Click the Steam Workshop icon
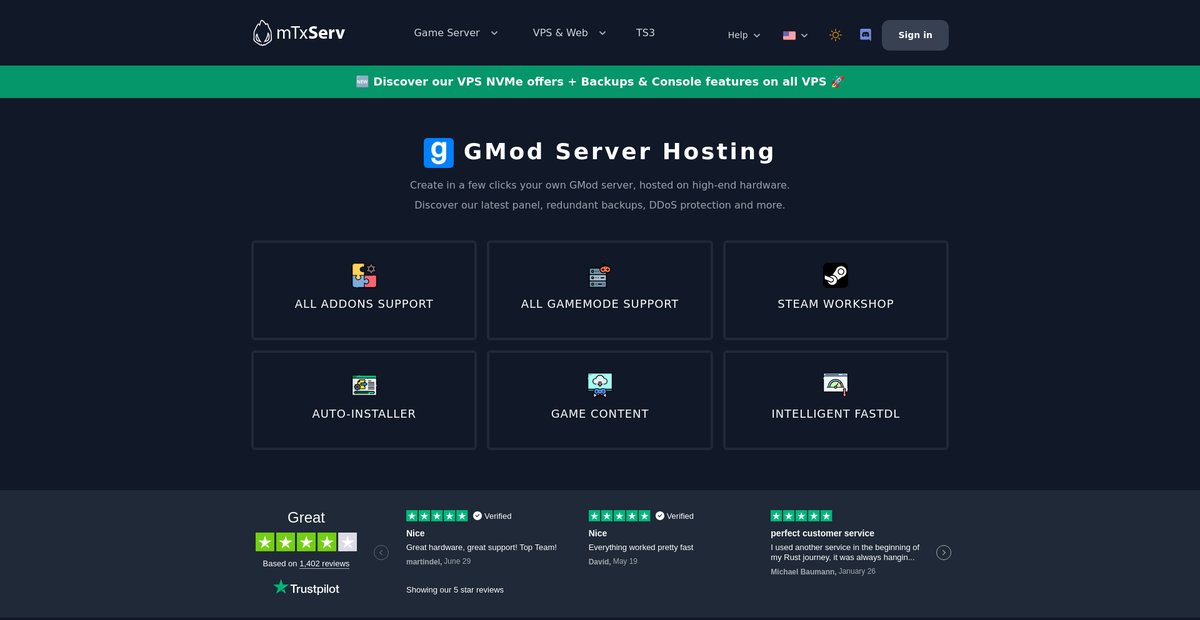This screenshot has height=620, width=1200. (x=836, y=276)
